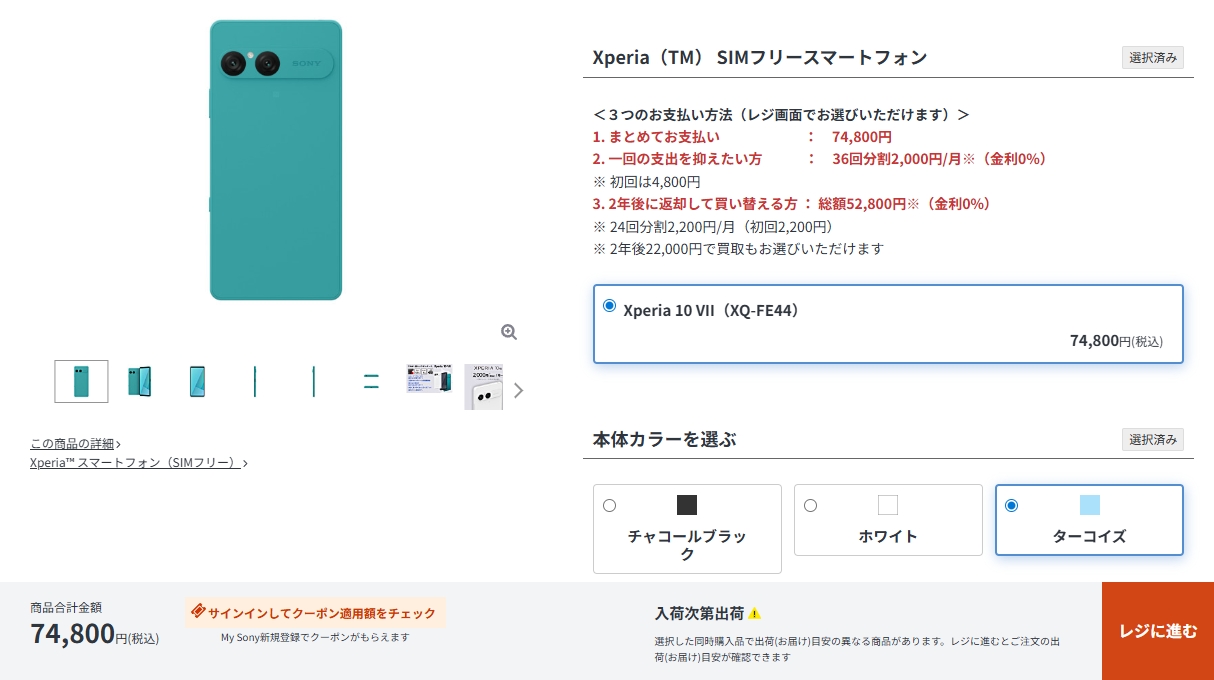
Task: Collapse the 本体カラーを選ぶ section header
Action: 887,440
